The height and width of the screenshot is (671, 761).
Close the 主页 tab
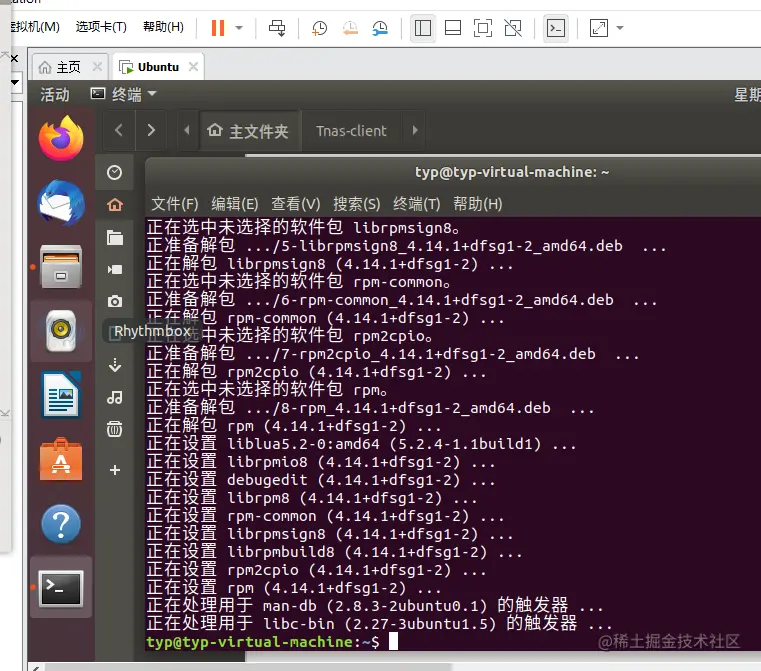[x=97, y=66]
